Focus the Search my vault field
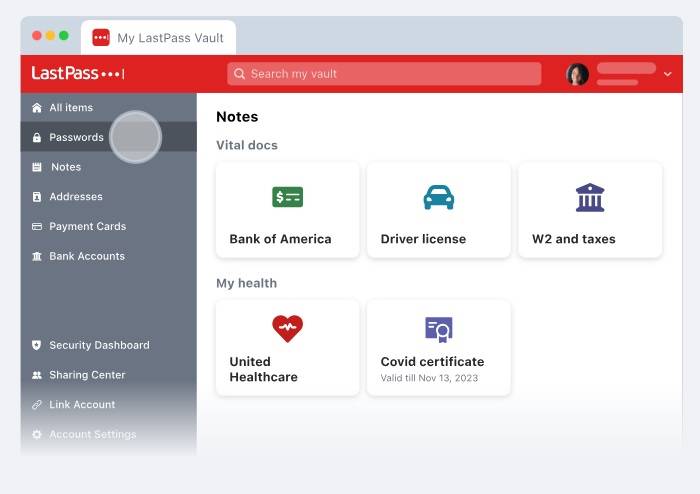 [384, 74]
